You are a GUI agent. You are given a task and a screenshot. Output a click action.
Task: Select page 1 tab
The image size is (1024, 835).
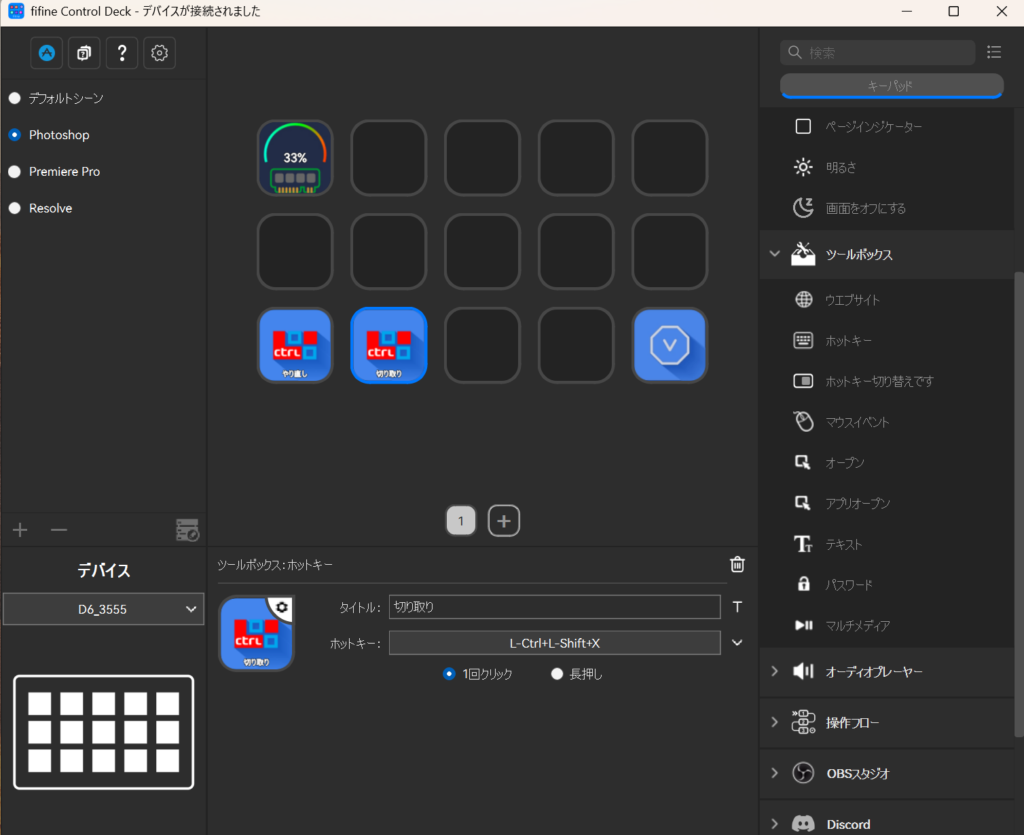coord(461,521)
